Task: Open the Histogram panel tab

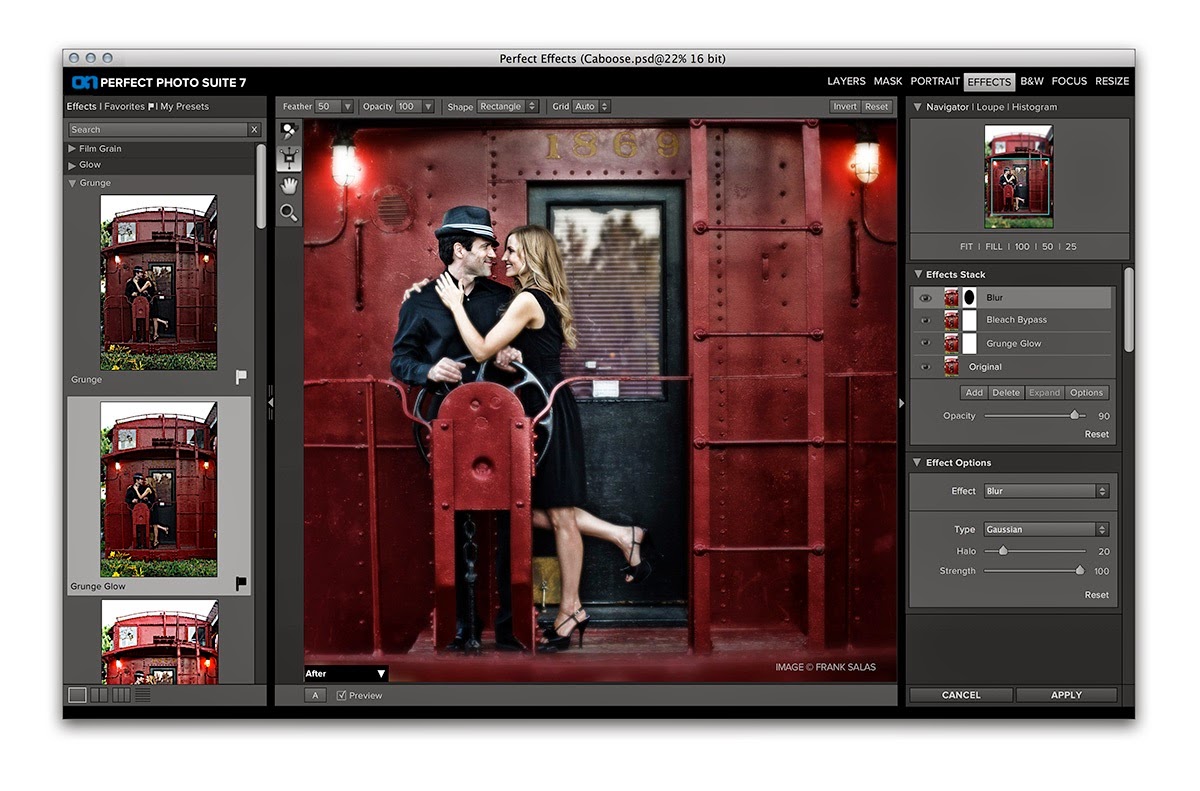Action: tap(1035, 106)
